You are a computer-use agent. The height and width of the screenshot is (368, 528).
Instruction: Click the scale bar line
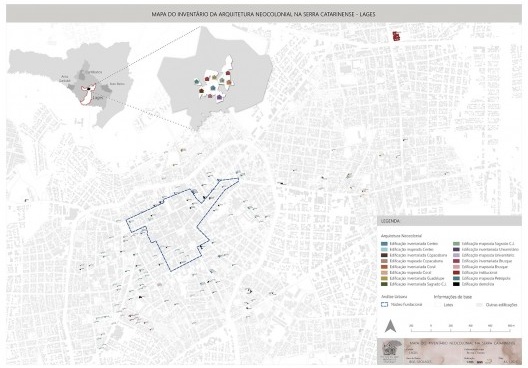461,330
